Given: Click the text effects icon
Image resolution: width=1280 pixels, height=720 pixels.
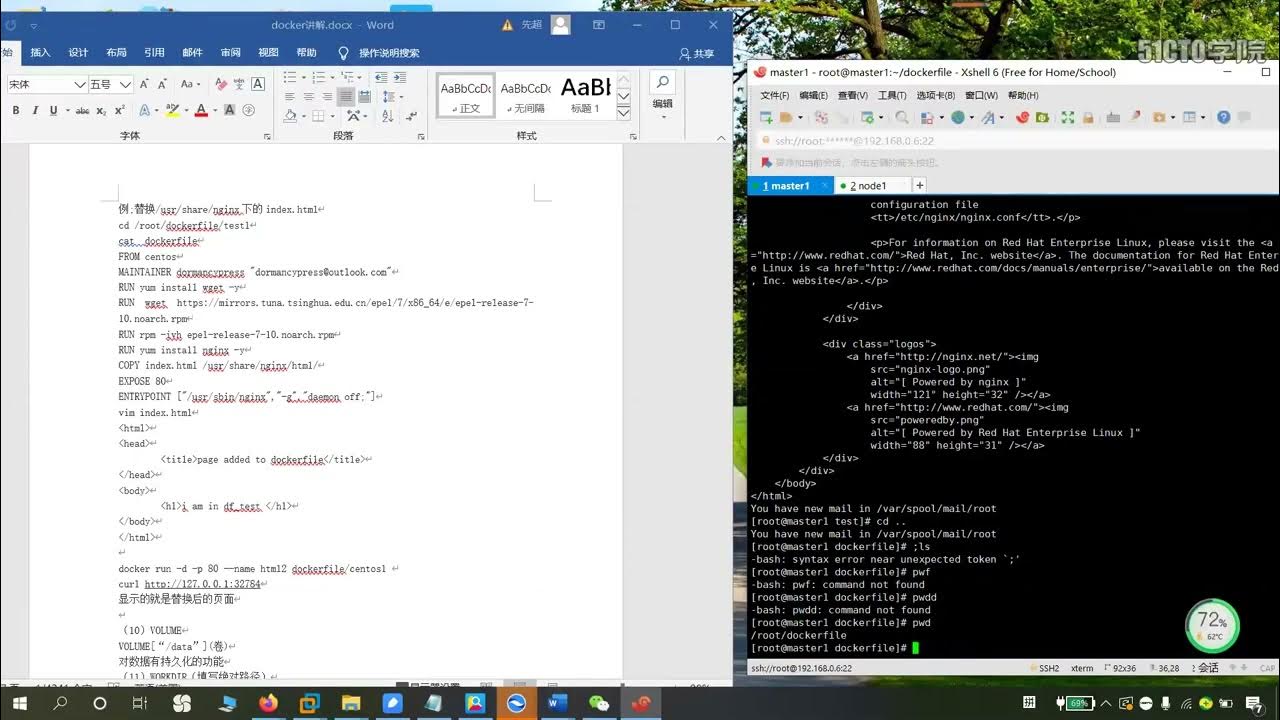Looking at the screenshot, I should tap(144, 110).
